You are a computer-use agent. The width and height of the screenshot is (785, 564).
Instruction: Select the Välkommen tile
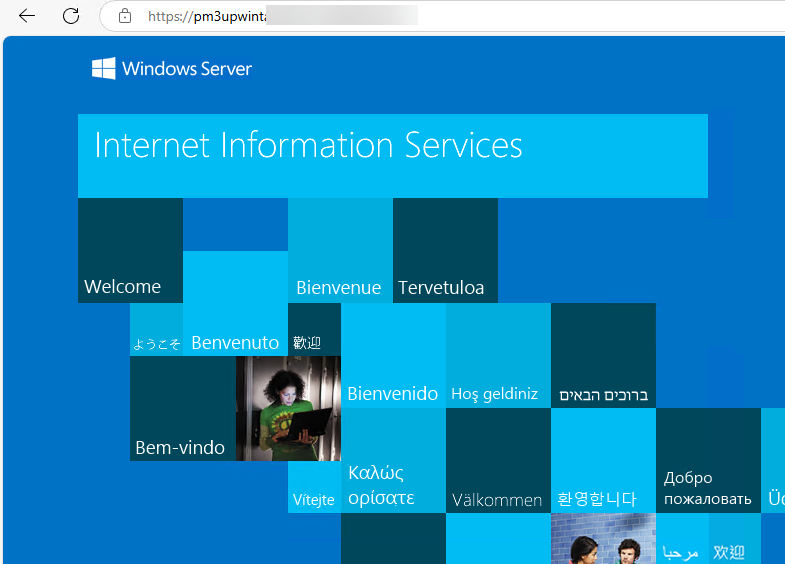click(x=499, y=460)
